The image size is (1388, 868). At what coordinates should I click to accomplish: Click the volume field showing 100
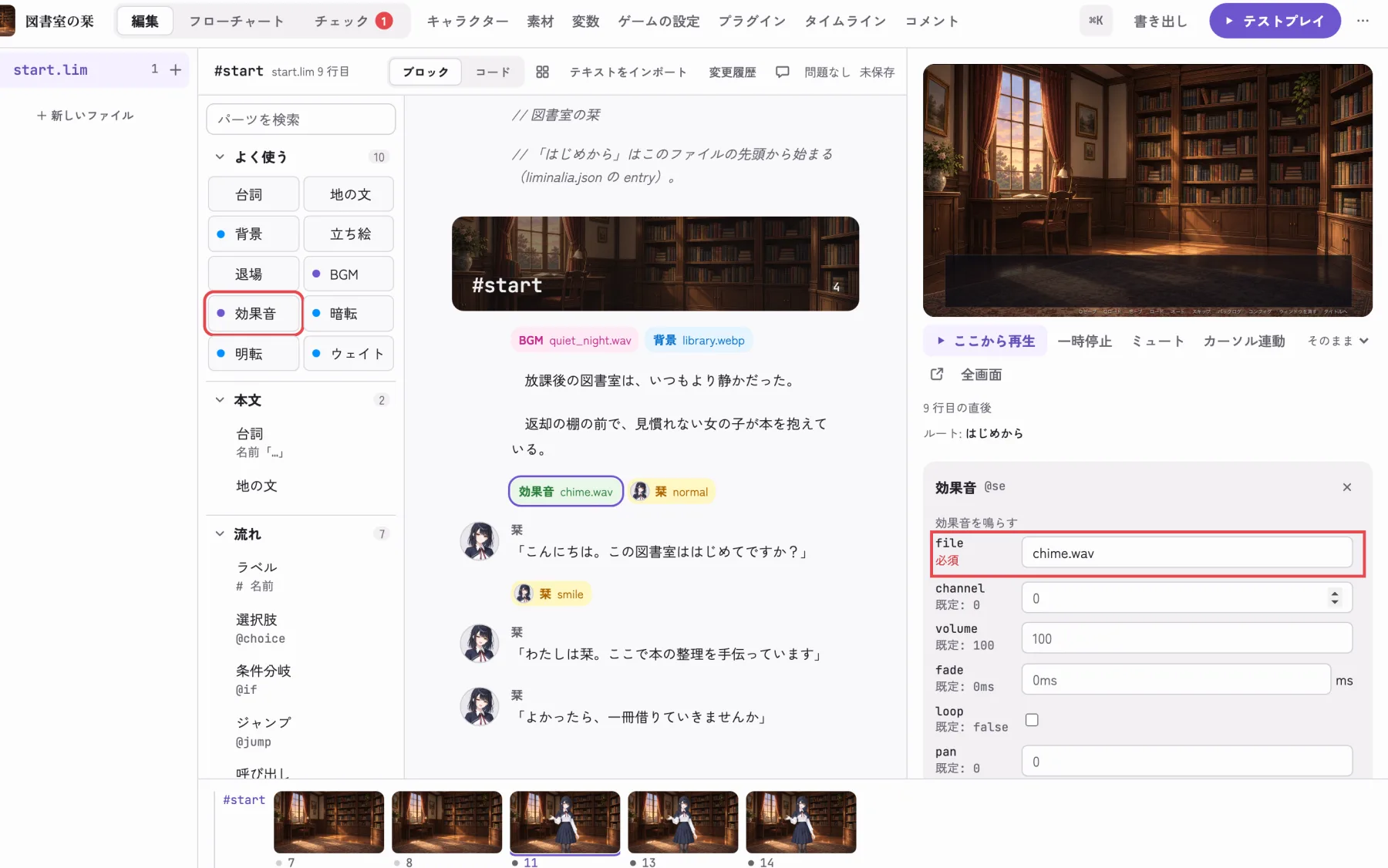[1187, 638]
